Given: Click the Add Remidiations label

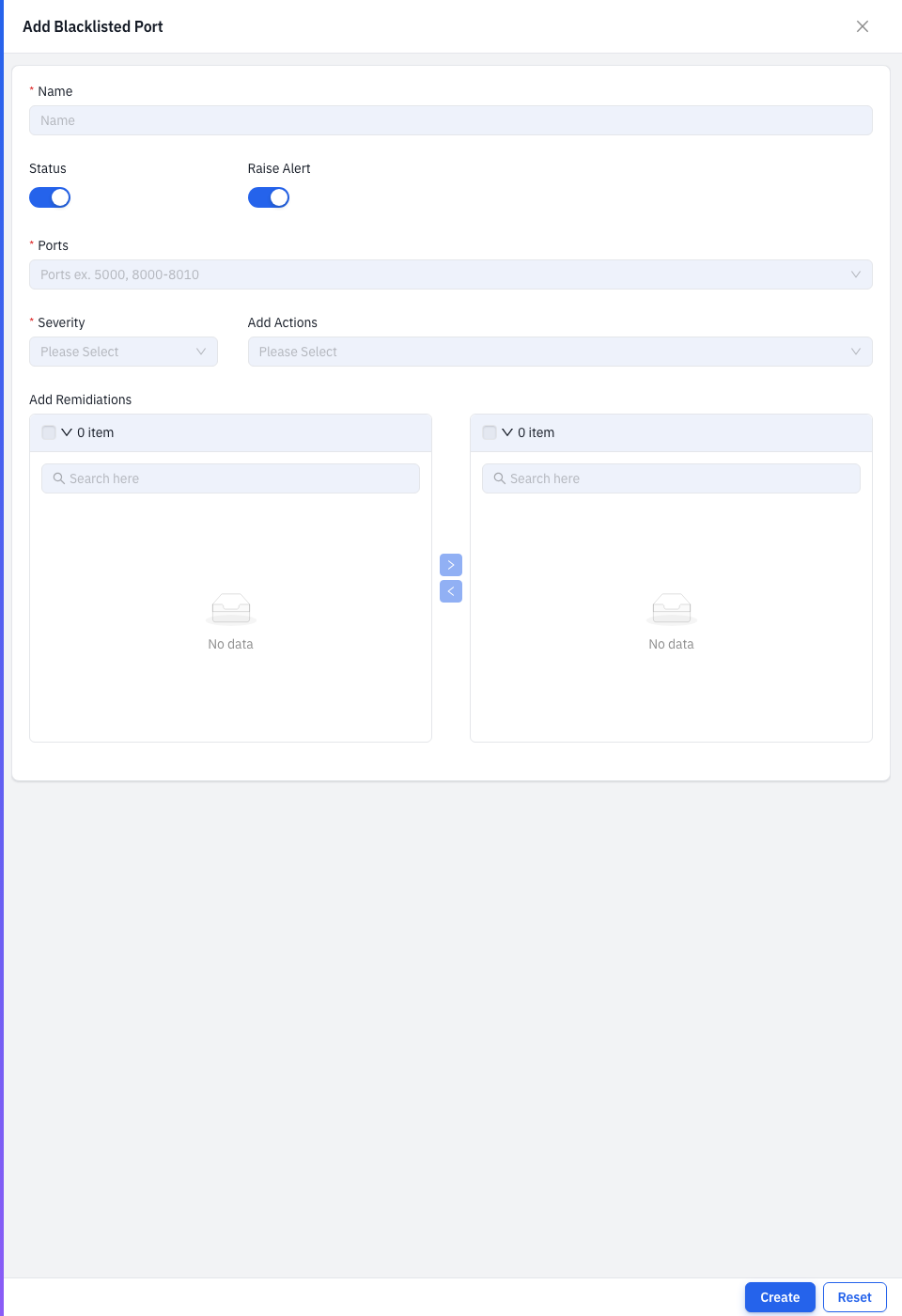Looking at the screenshot, I should pyautogui.click(x=80, y=399).
